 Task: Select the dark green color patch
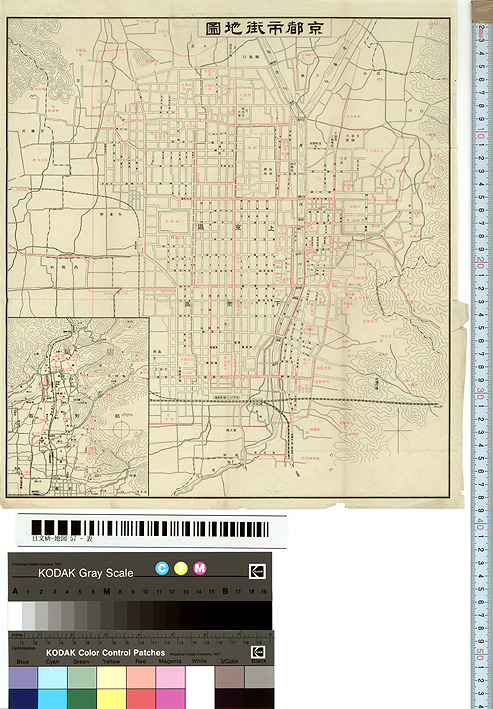(x=82, y=699)
